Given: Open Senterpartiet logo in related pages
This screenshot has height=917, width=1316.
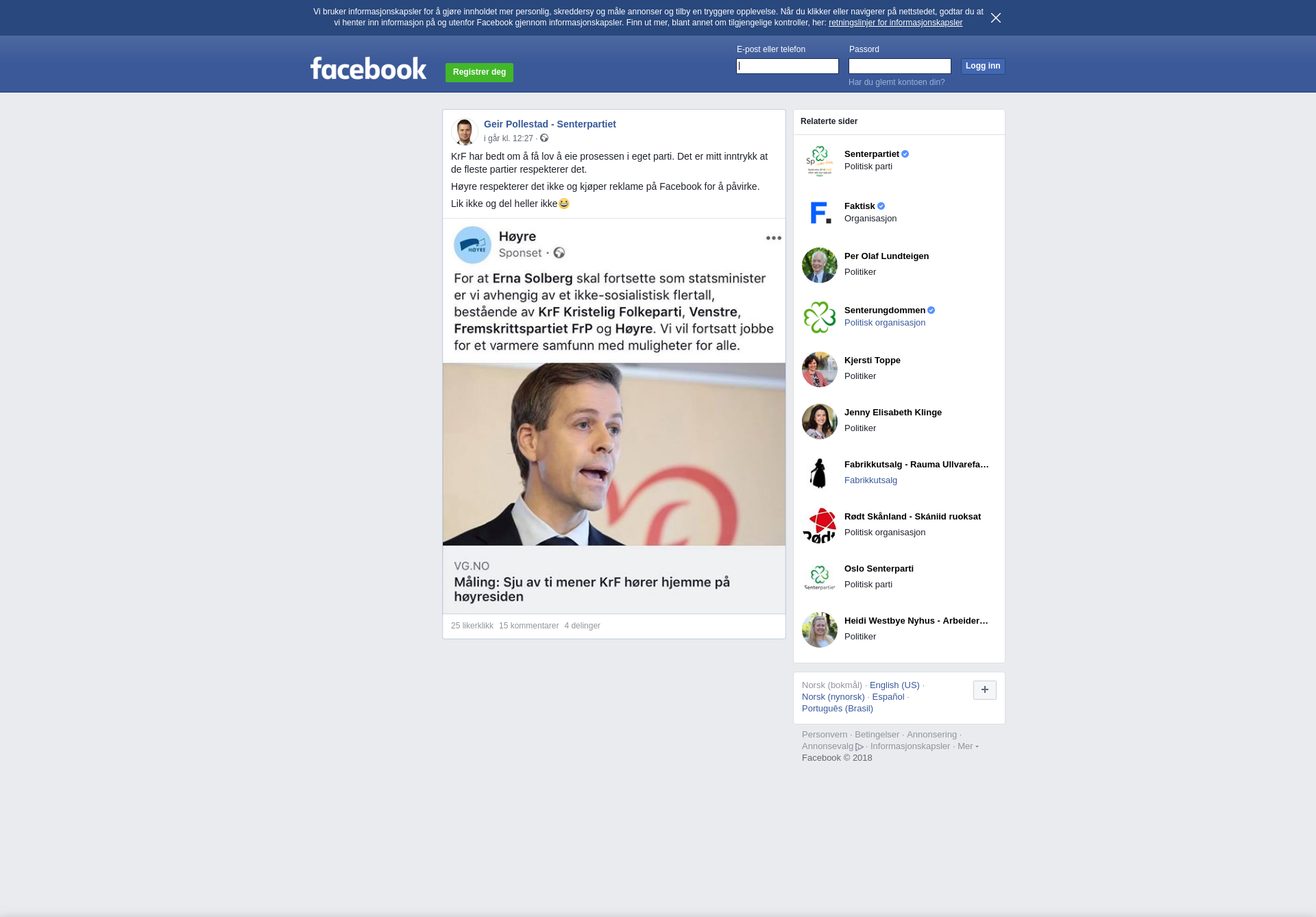Looking at the screenshot, I should 820,161.
